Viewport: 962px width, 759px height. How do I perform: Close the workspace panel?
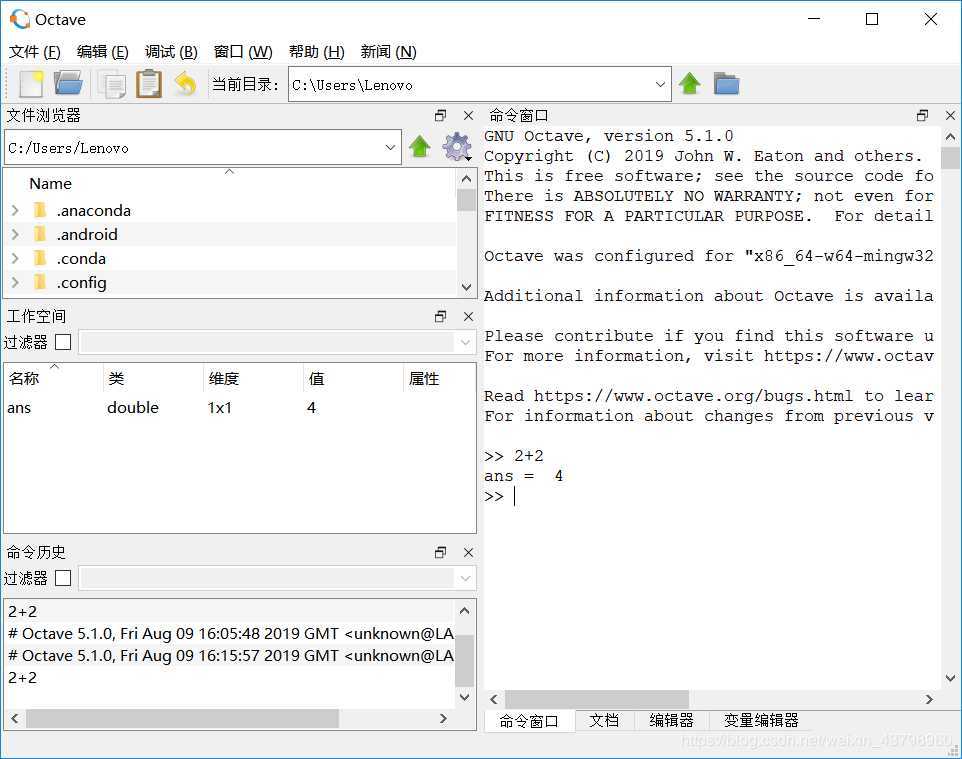click(x=468, y=316)
